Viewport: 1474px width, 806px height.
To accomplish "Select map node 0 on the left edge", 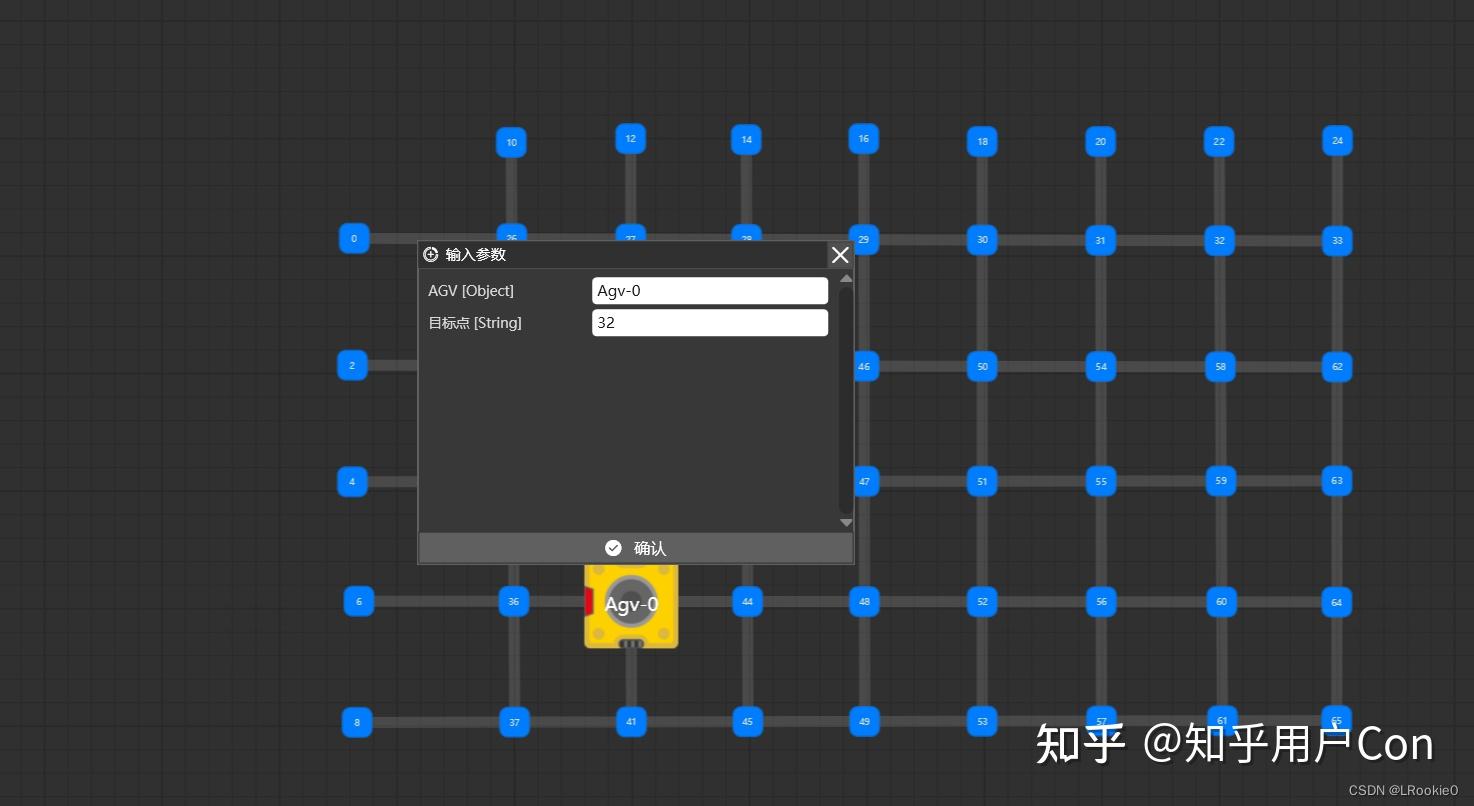I will tap(353, 238).
